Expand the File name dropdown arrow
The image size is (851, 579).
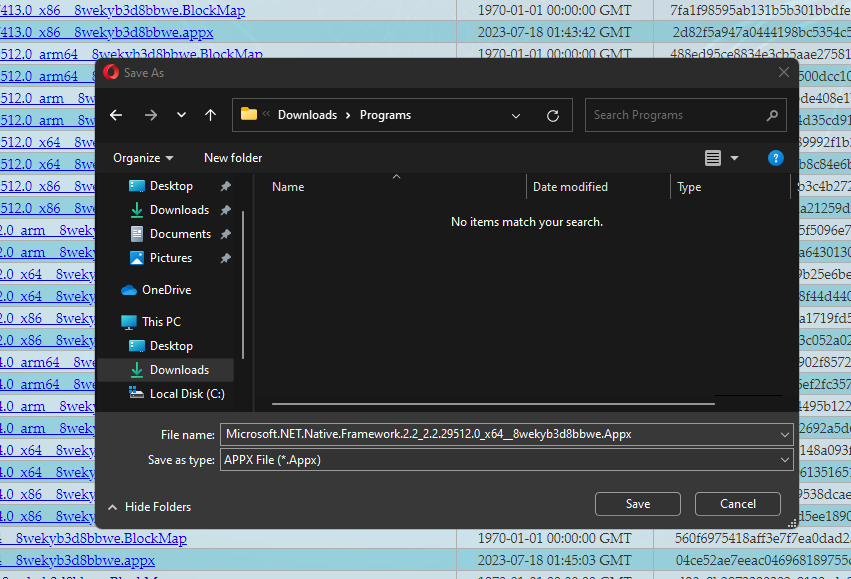click(x=785, y=435)
